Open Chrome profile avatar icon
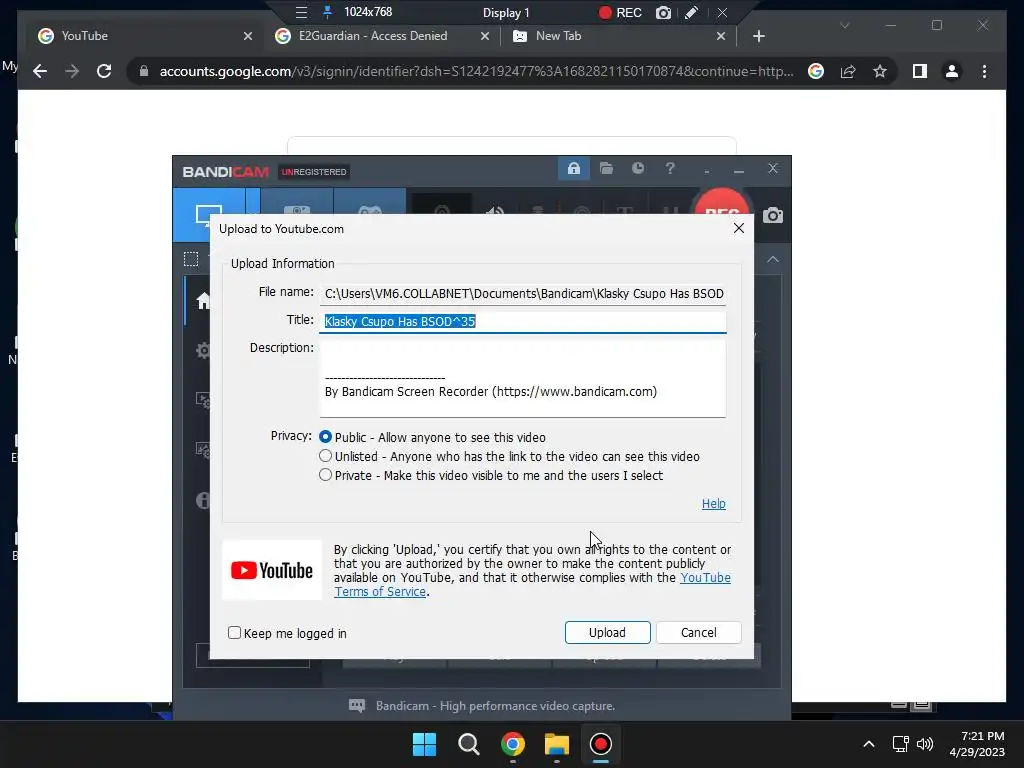Viewport: 1024px width, 768px height. click(x=952, y=71)
